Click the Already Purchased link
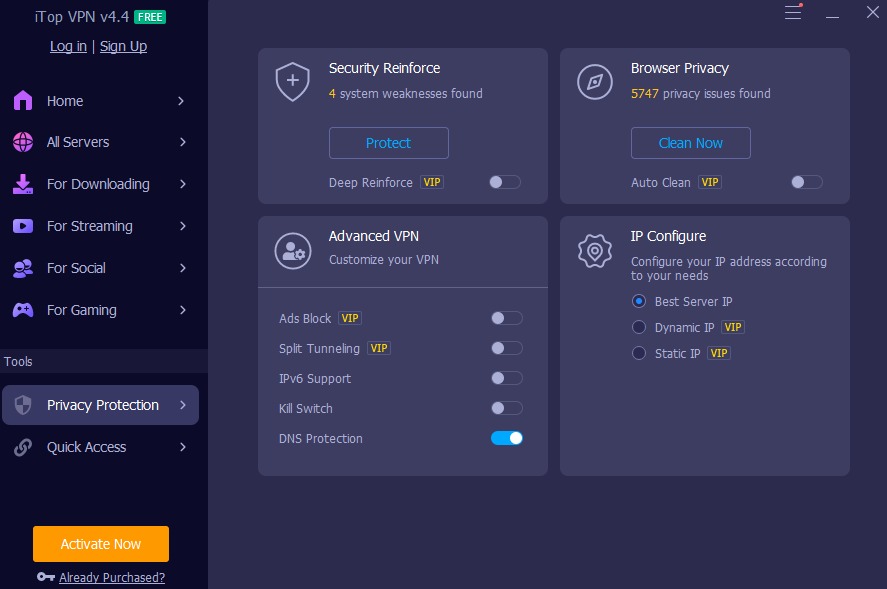This screenshot has height=589, width=887. coord(112,577)
